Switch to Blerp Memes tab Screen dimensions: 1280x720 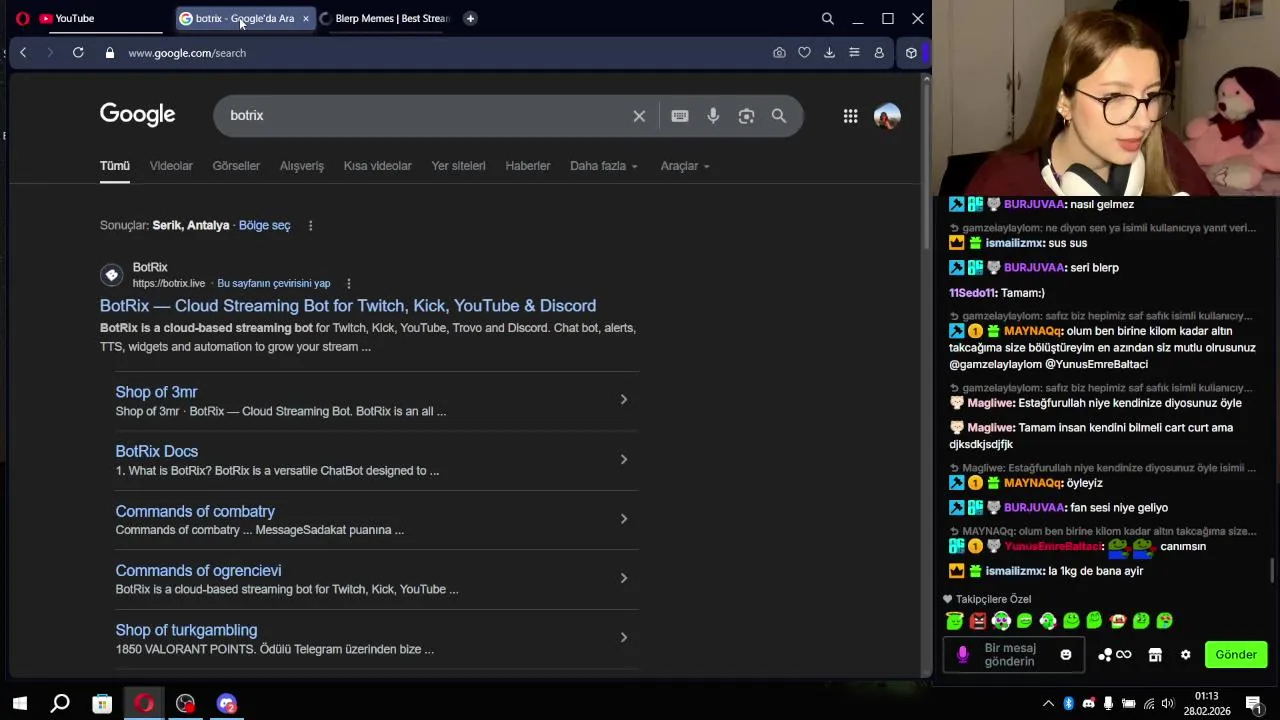click(x=385, y=18)
